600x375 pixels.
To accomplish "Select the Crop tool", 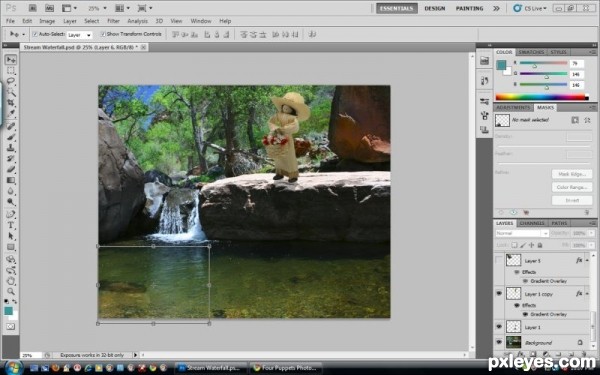I will click(x=11, y=103).
